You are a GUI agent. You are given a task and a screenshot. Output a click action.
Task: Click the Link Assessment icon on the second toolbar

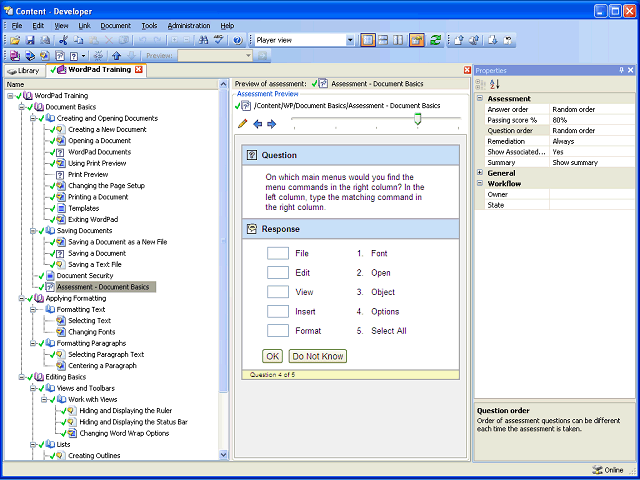point(60,55)
